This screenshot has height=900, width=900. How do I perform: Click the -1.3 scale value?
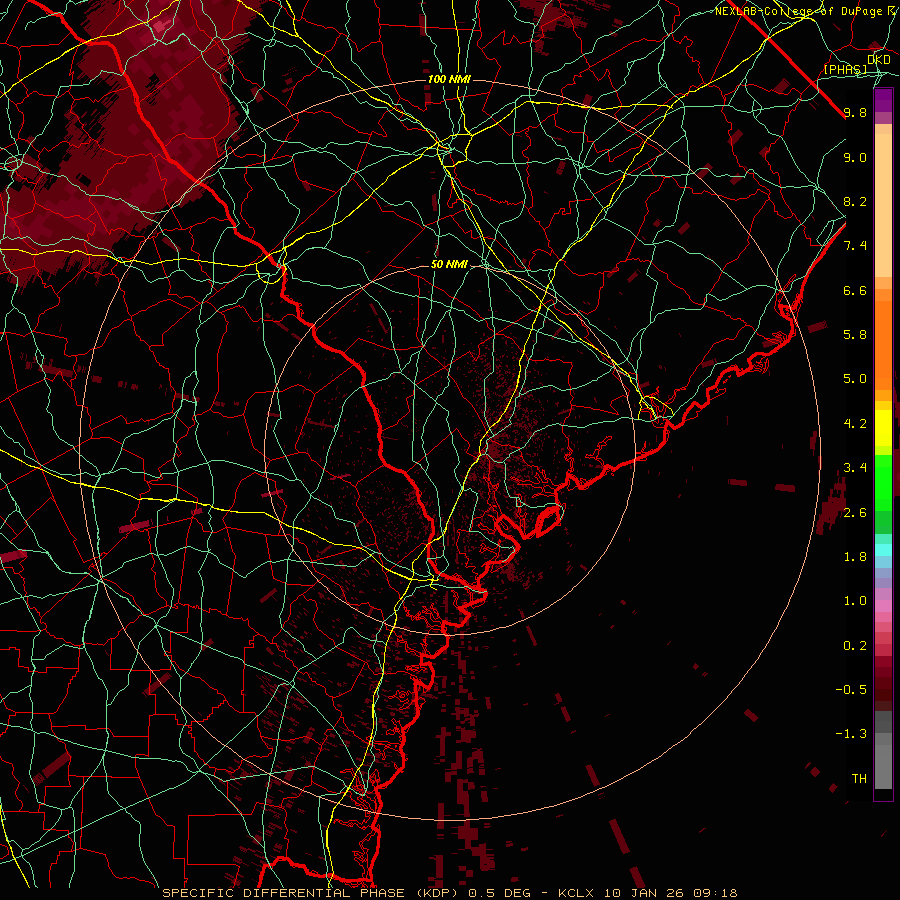(851, 734)
